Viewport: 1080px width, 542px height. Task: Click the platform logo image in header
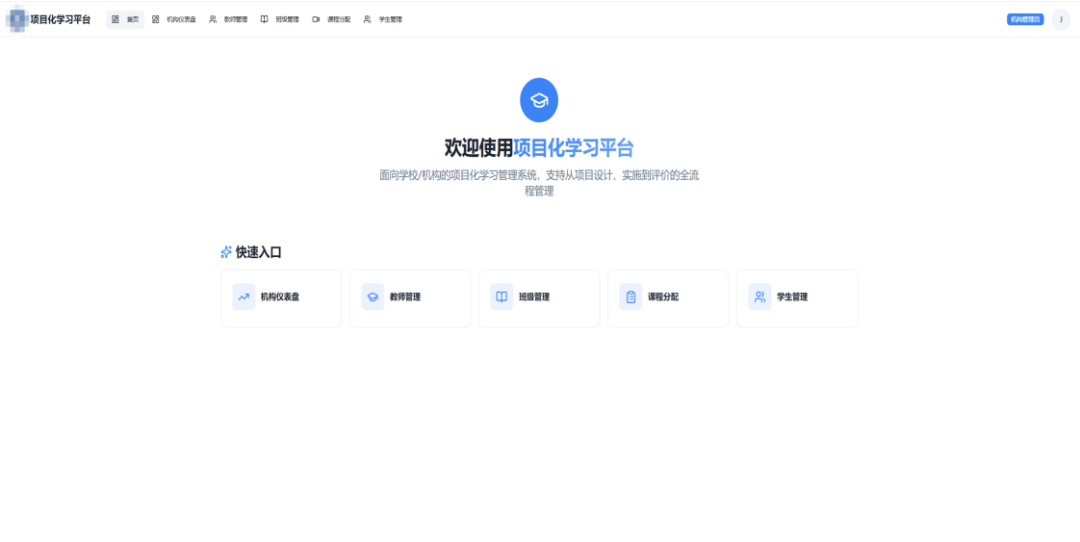point(17,19)
